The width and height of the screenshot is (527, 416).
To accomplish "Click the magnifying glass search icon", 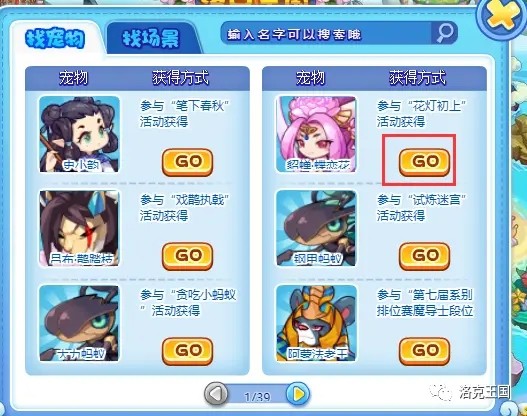I will (x=445, y=33).
